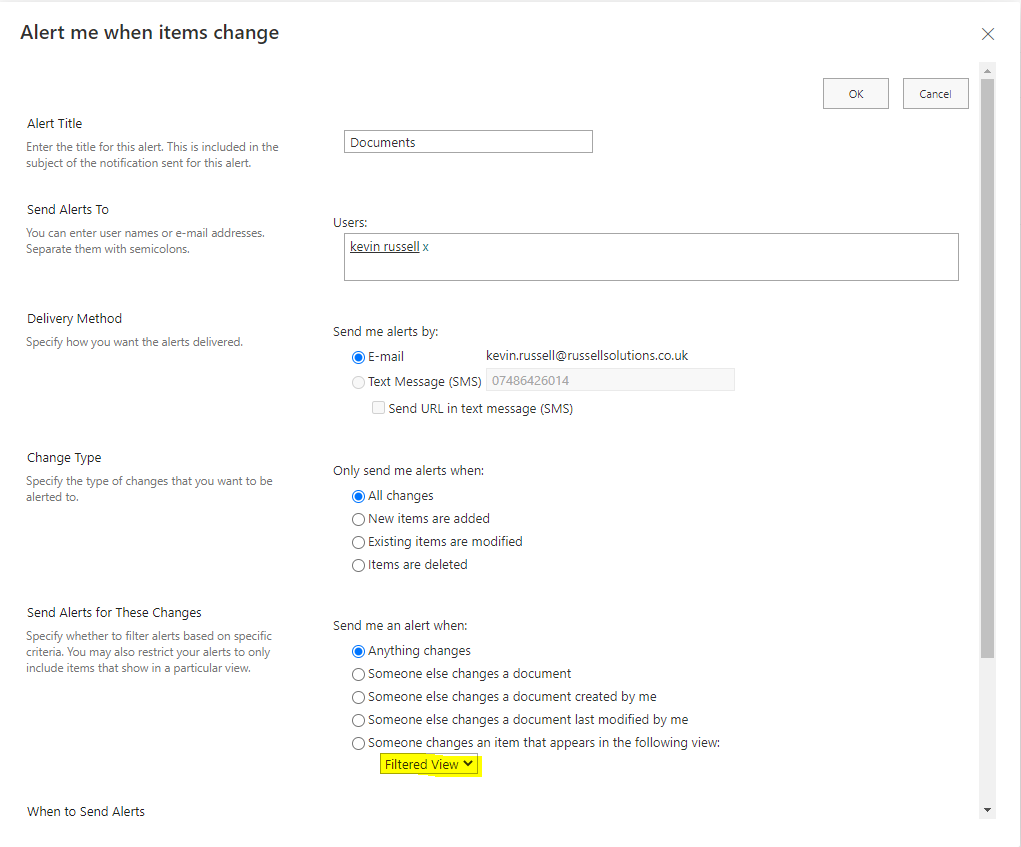Click the Send me an alert when label
The image size is (1021, 847).
point(400,626)
